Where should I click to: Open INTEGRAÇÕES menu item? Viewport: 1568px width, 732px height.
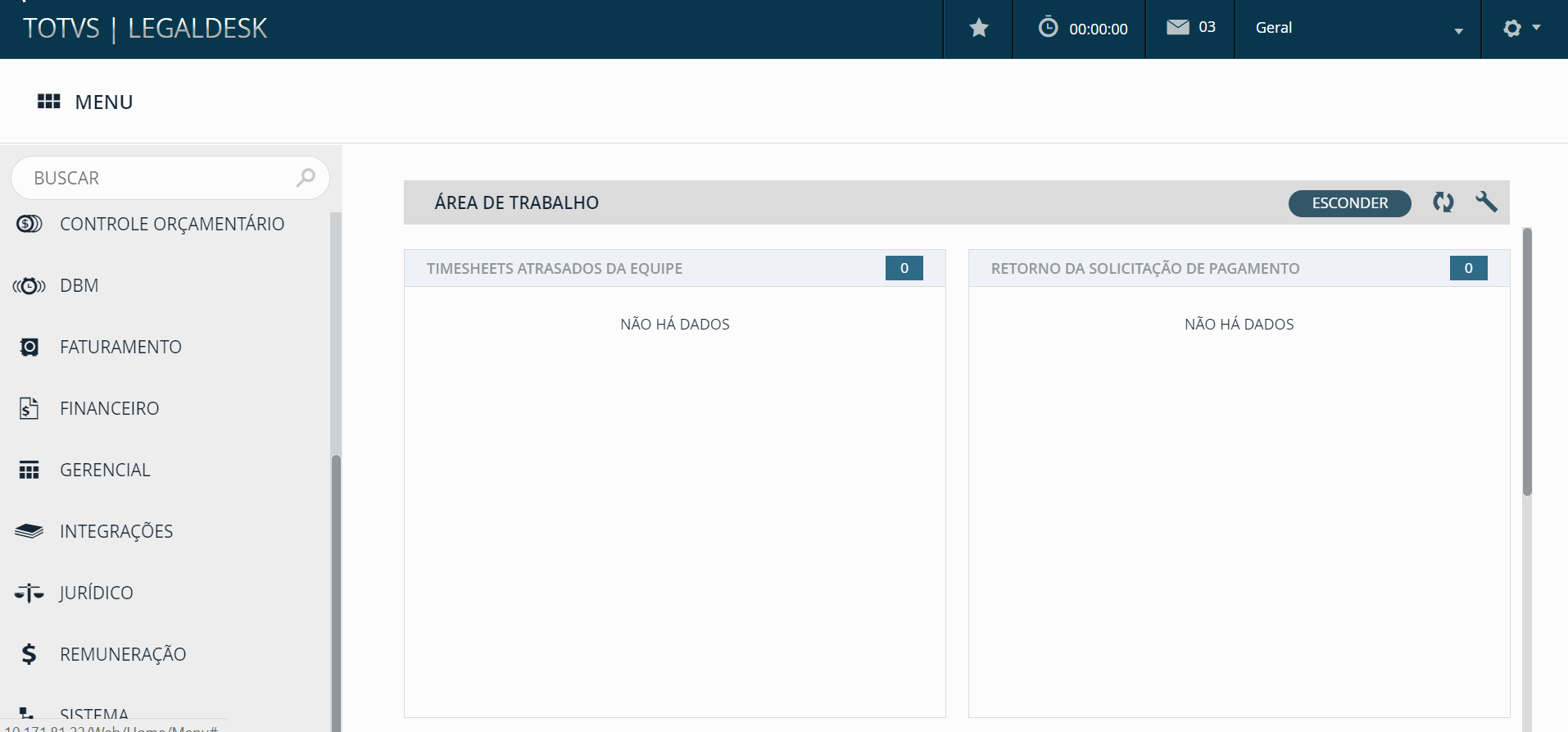tap(116, 531)
